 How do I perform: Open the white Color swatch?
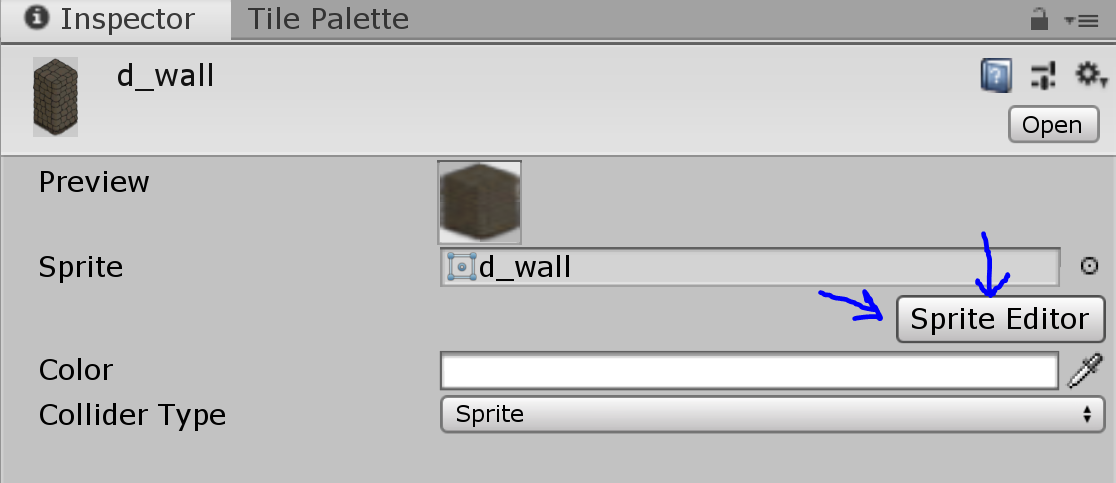click(x=749, y=370)
